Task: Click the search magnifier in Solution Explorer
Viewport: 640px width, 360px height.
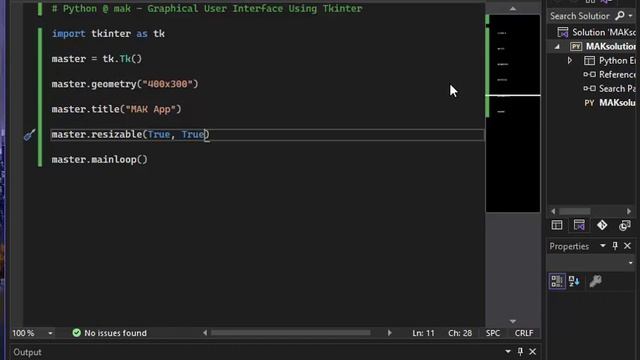Action: (619, 16)
